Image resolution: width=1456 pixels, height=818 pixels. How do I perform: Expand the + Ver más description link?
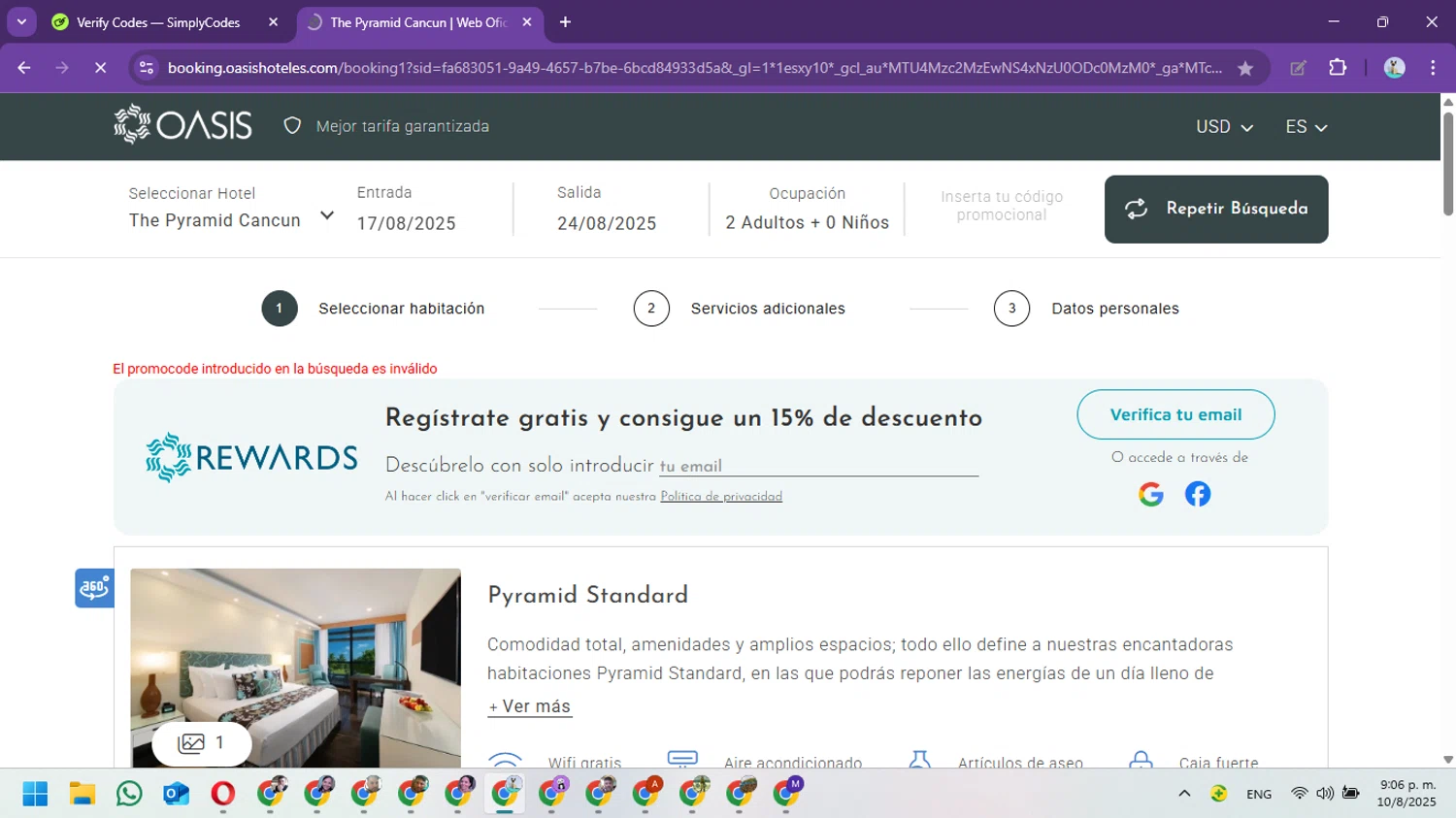click(x=530, y=706)
